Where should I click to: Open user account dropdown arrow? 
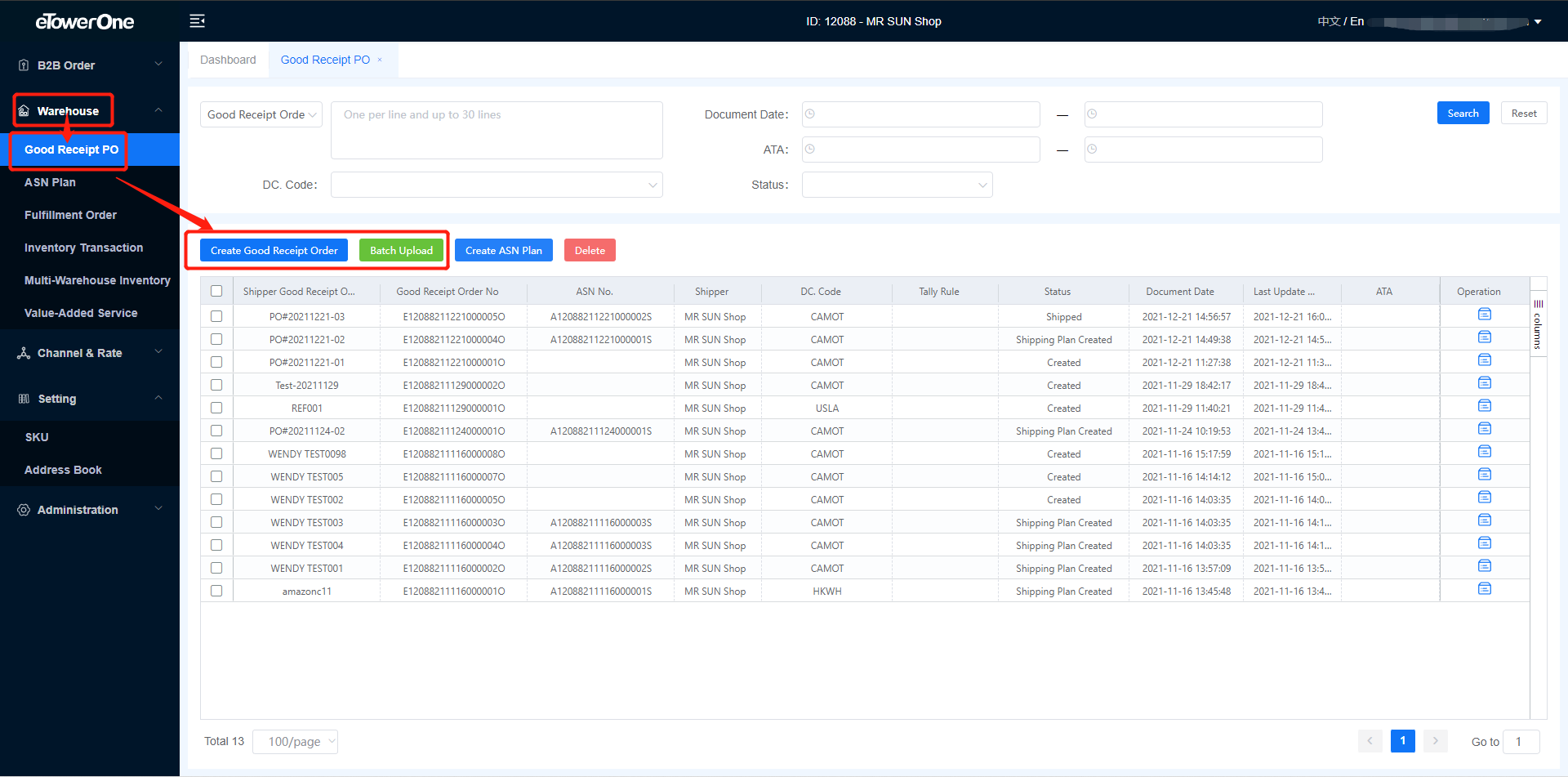pyautogui.click(x=1538, y=22)
